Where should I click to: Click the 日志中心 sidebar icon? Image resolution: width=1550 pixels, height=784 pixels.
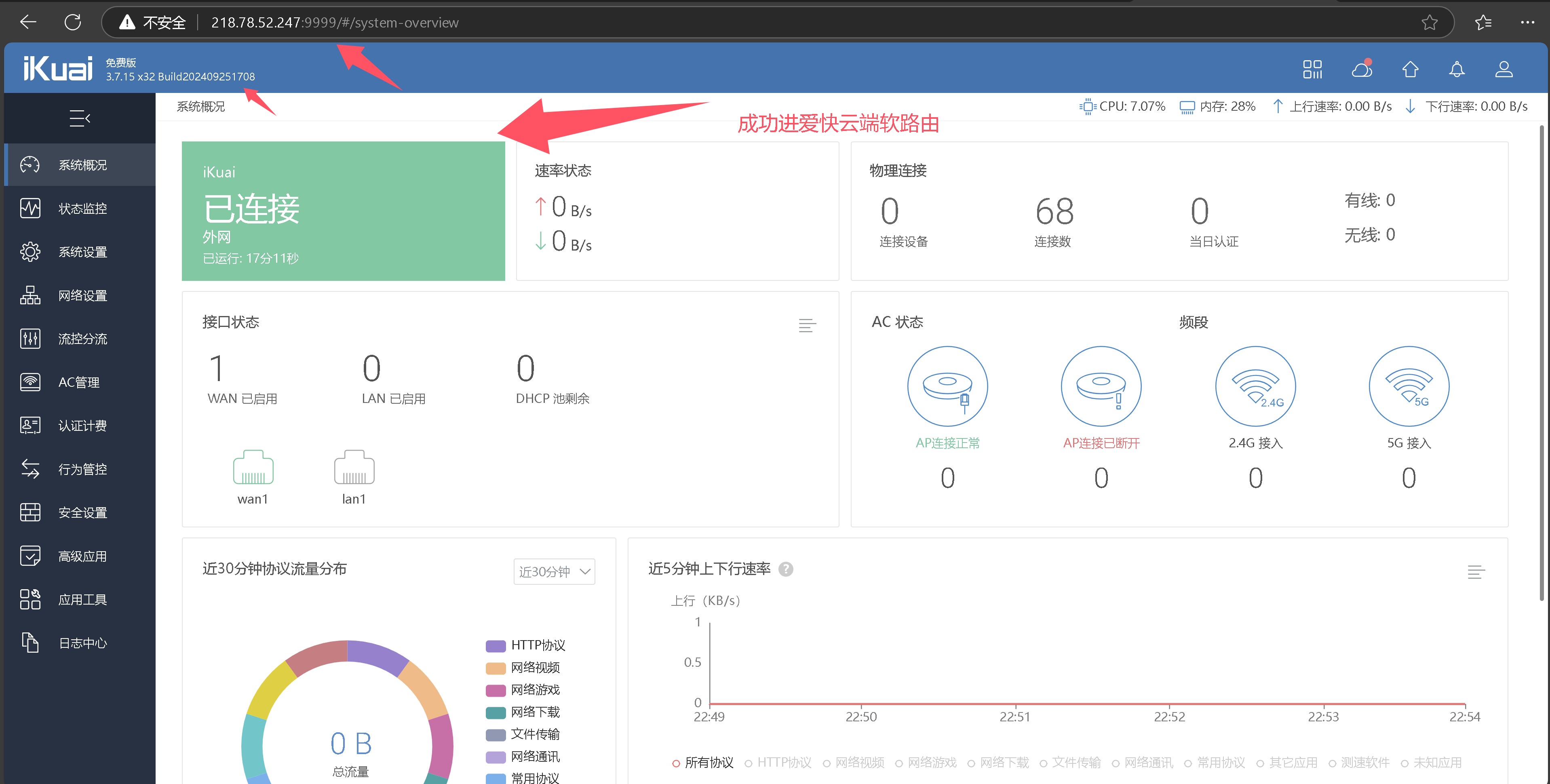[x=30, y=643]
